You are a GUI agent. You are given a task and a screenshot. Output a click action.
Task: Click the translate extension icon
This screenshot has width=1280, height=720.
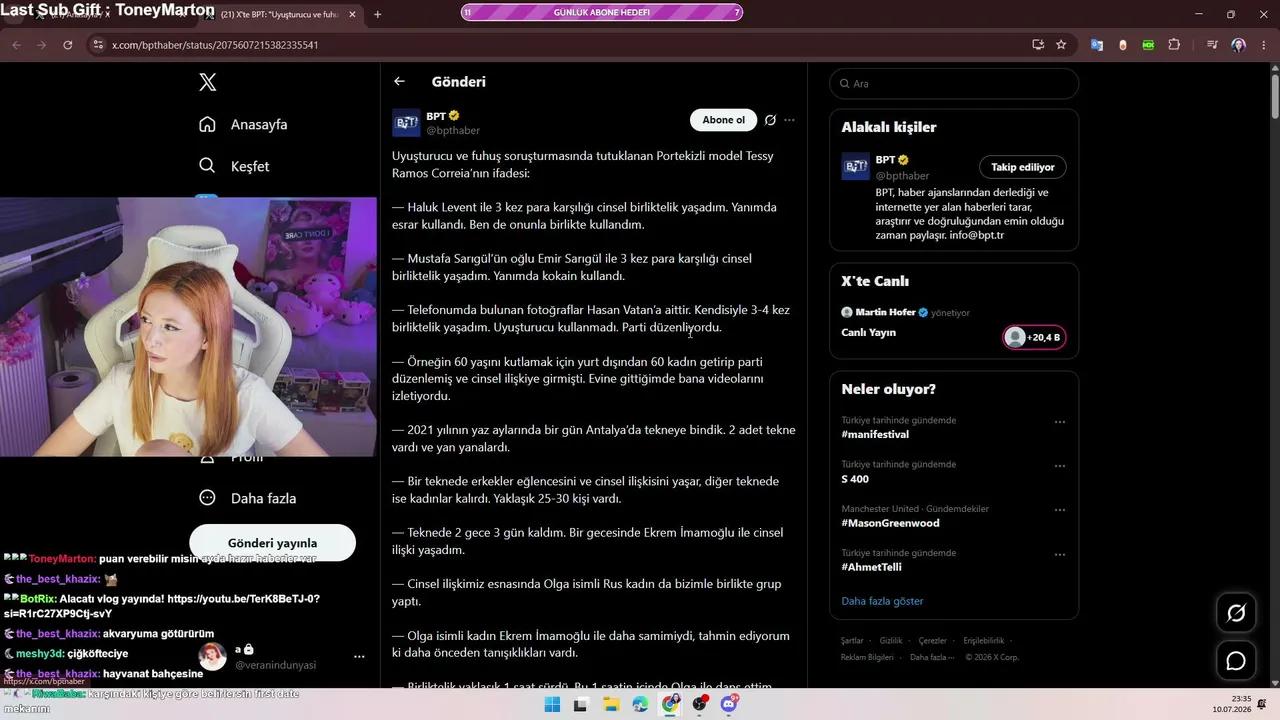(1097, 45)
